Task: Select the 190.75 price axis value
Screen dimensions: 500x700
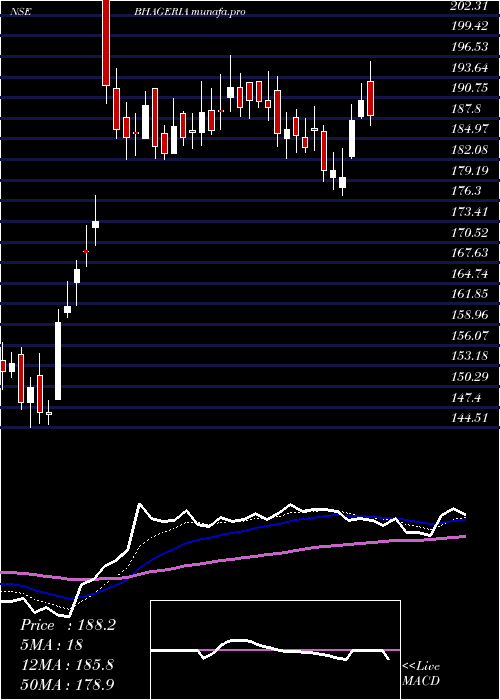Action: 471,88
